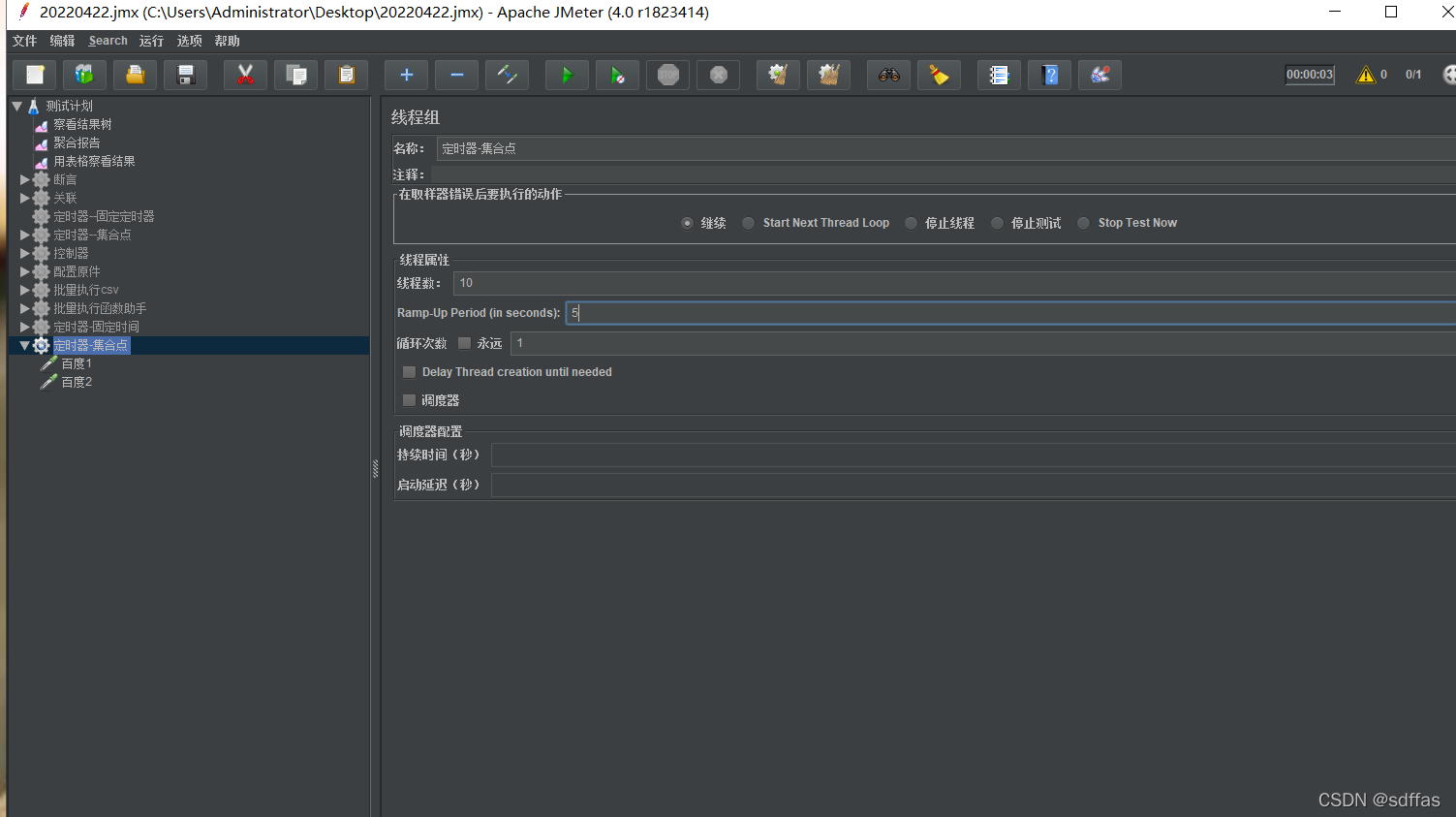The width and height of the screenshot is (1456, 817).
Task: Open the 运行 menu
Action: (x=151, y=41)
